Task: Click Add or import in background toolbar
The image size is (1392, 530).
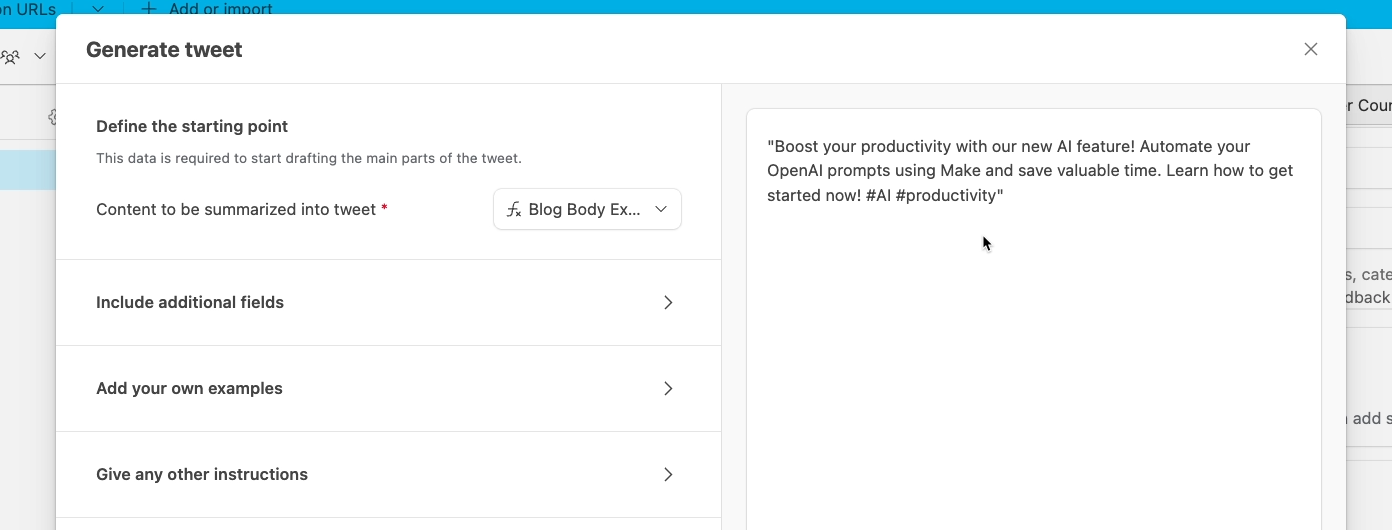Action: 220,9
